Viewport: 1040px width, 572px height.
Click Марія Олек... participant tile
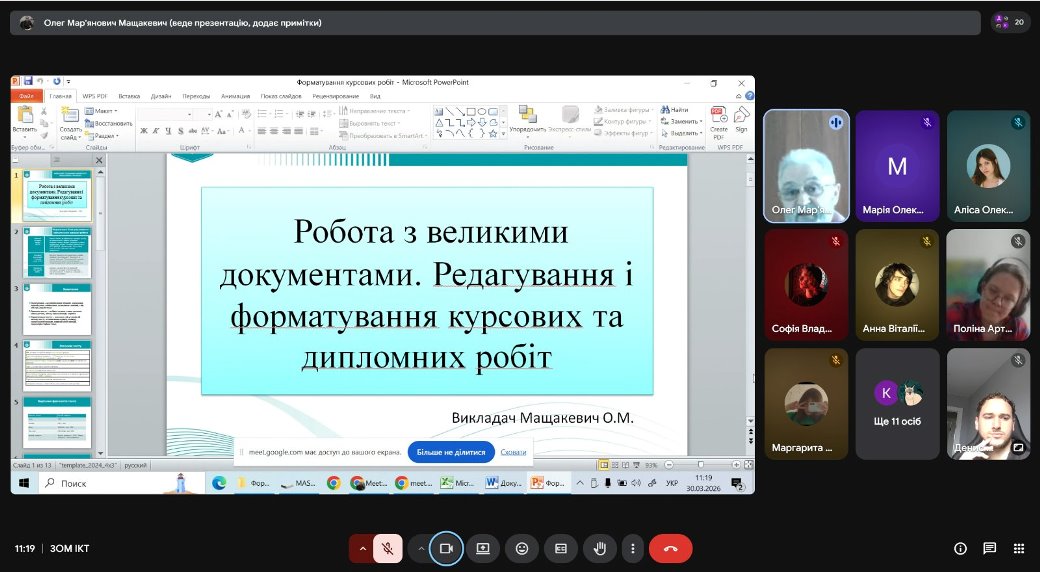[897, 165]
